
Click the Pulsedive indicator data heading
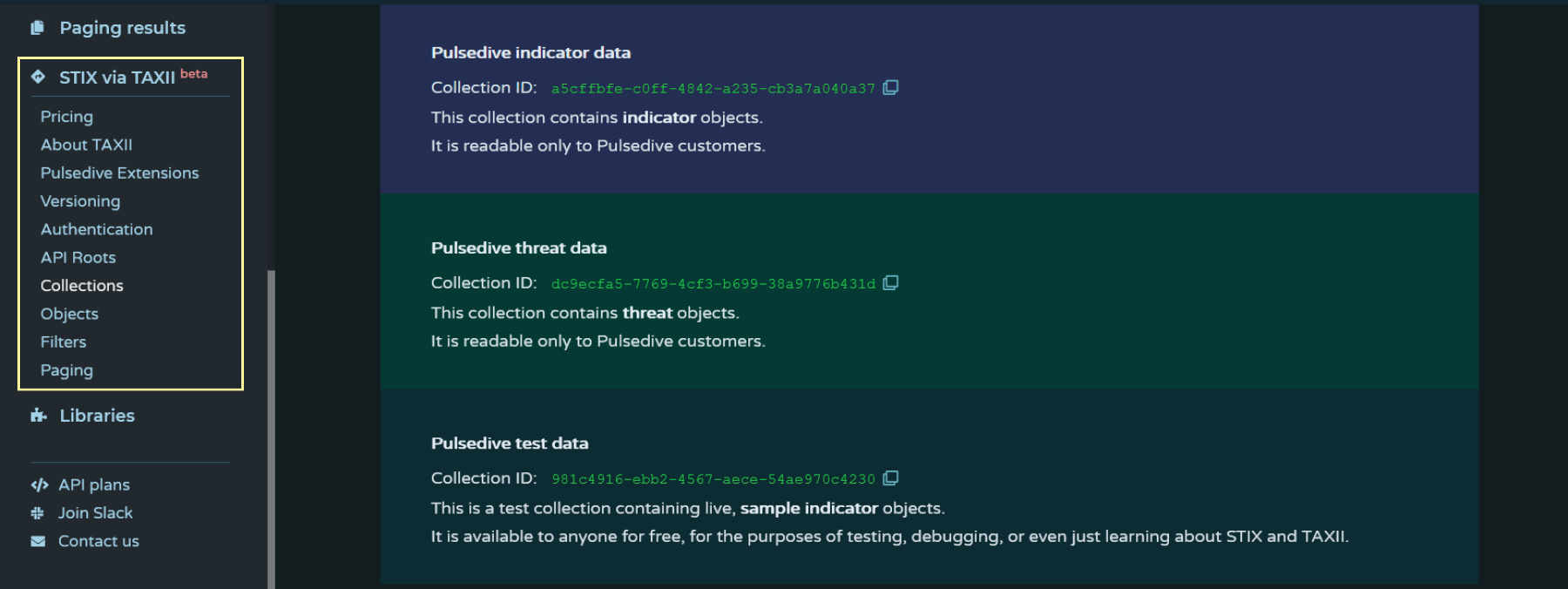coord(531,52)
